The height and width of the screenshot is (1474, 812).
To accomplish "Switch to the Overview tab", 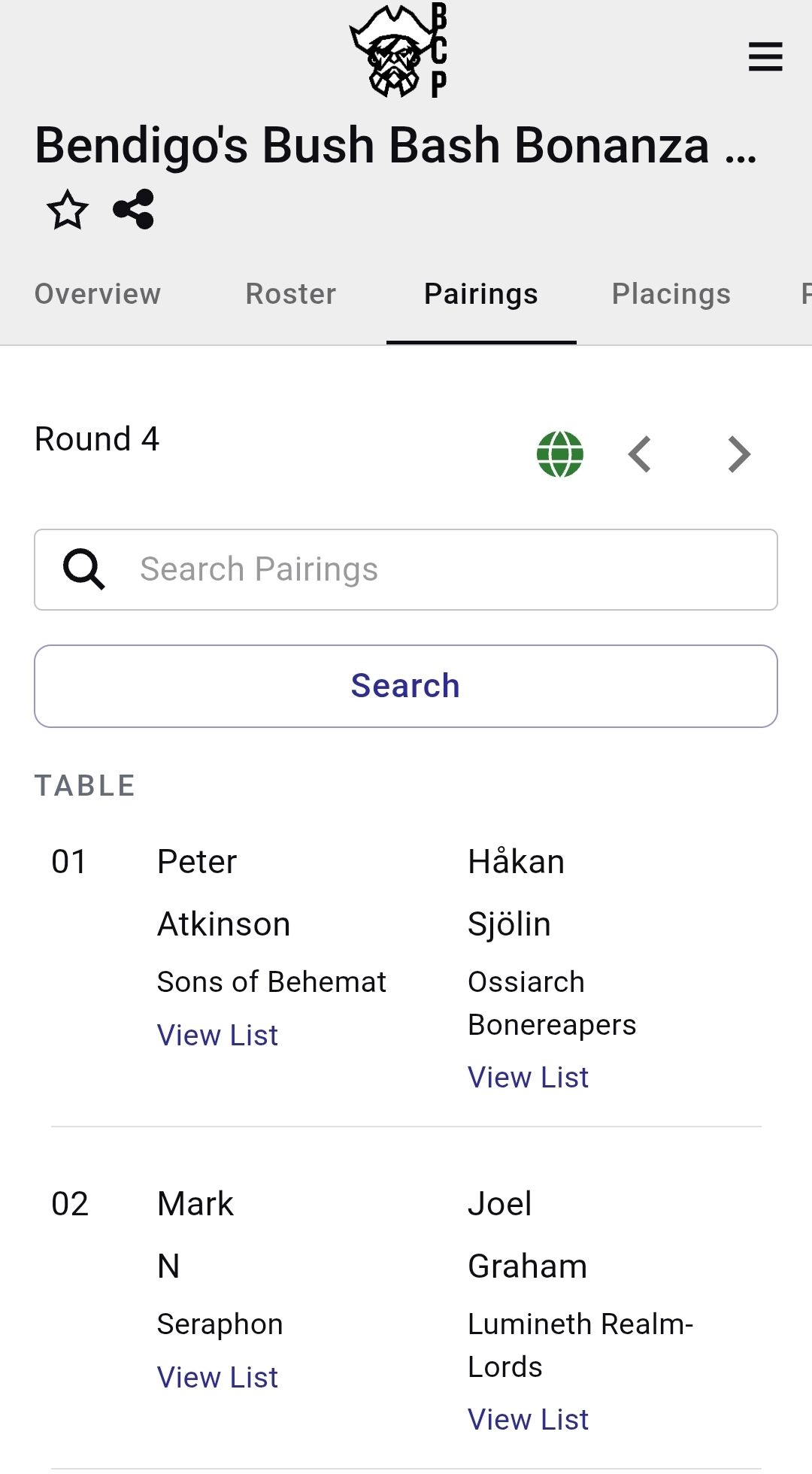I will pos(98,294).
